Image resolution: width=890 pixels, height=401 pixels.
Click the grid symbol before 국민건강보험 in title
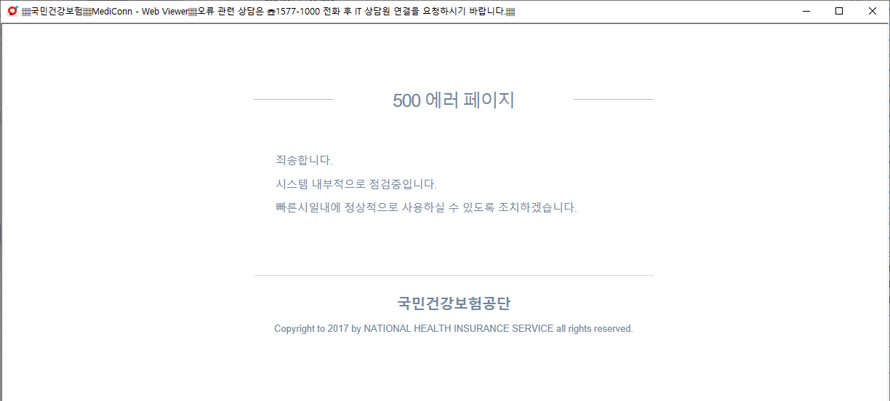pos(26,12)
